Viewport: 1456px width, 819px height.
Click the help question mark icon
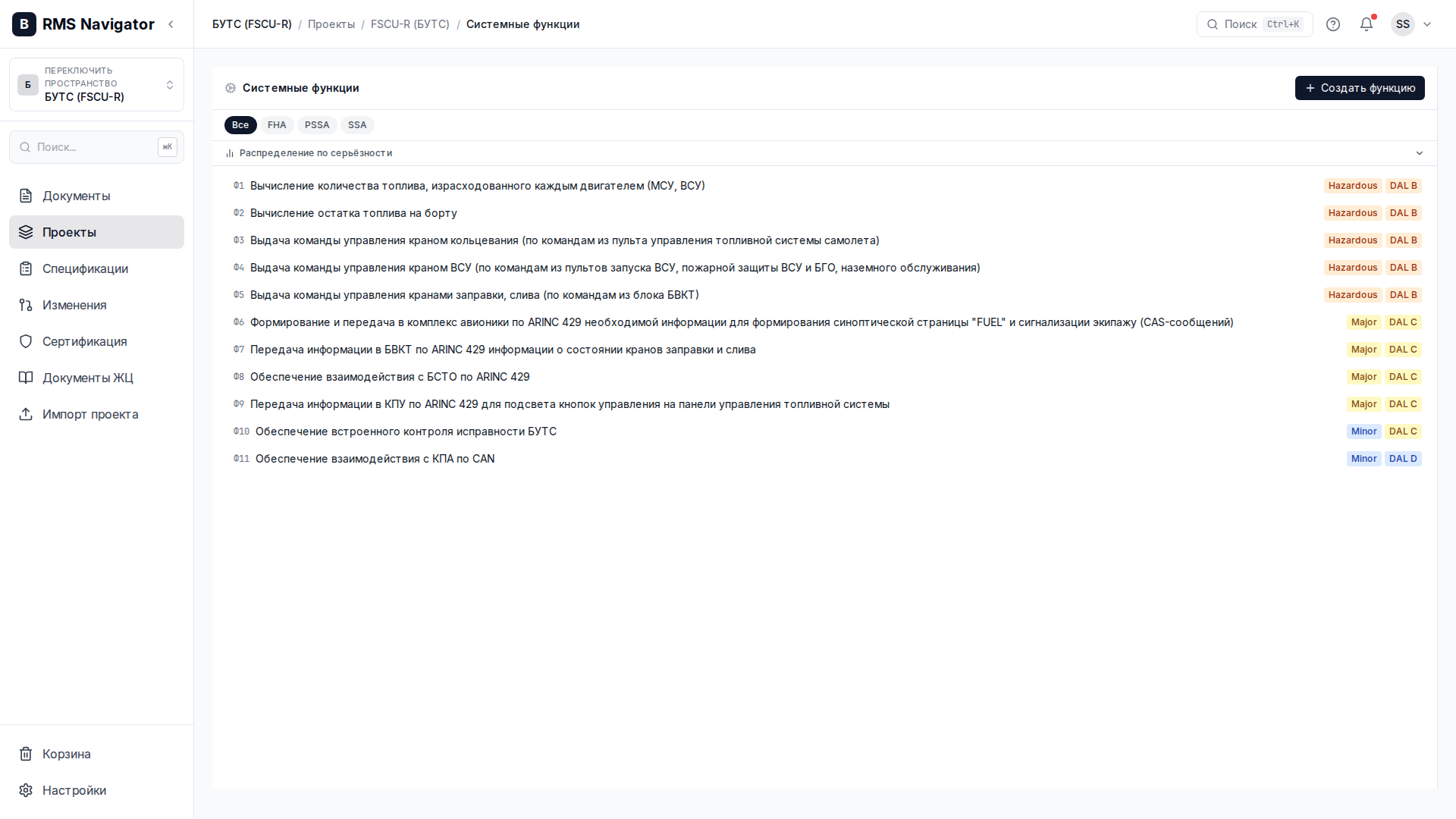(x=1333, y=24)
